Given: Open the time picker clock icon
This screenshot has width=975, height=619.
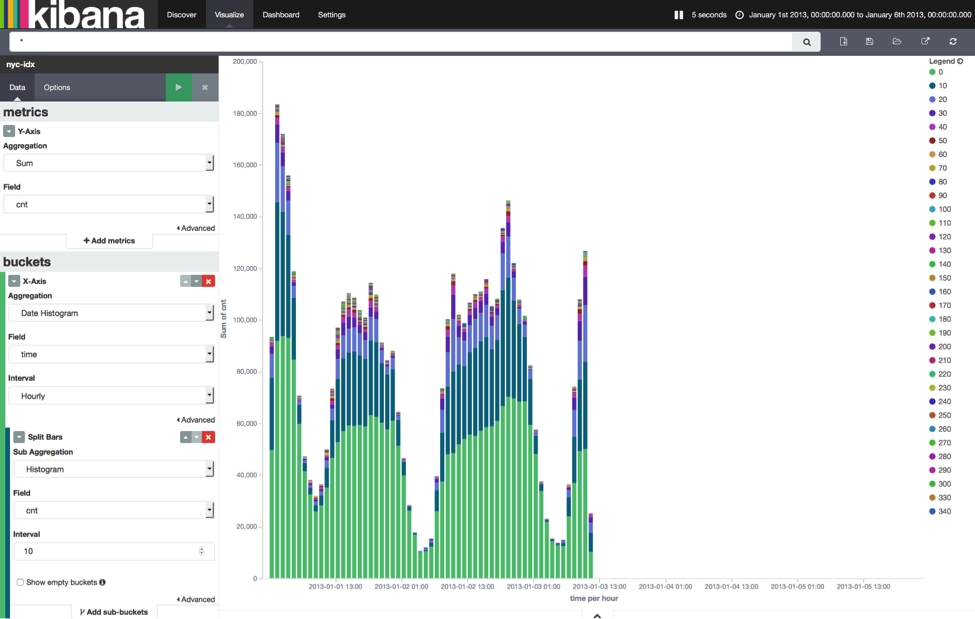Looking at the screenshot, I should pos(739,15).
